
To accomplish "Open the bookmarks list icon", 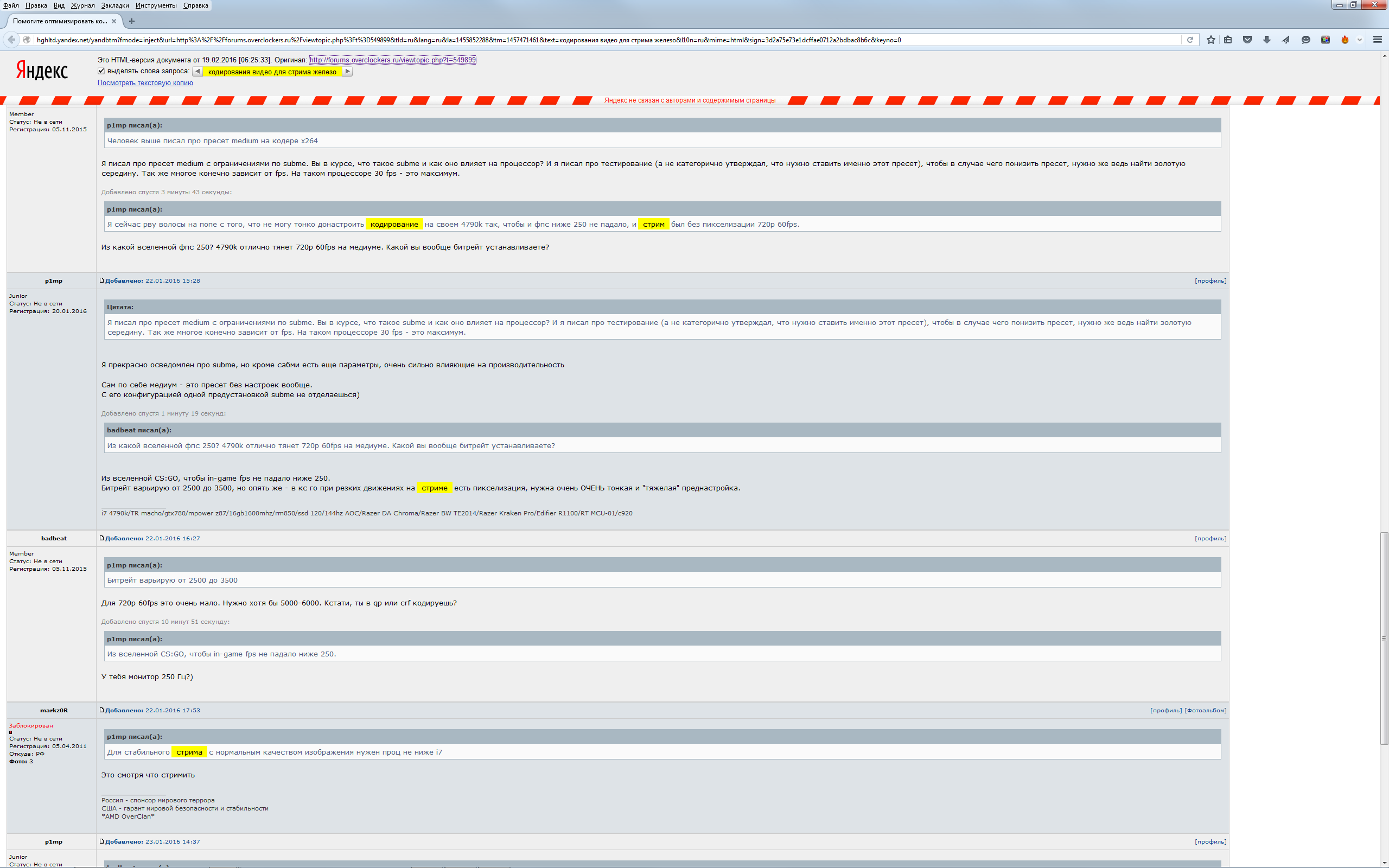I will (x=1228, y=40).
